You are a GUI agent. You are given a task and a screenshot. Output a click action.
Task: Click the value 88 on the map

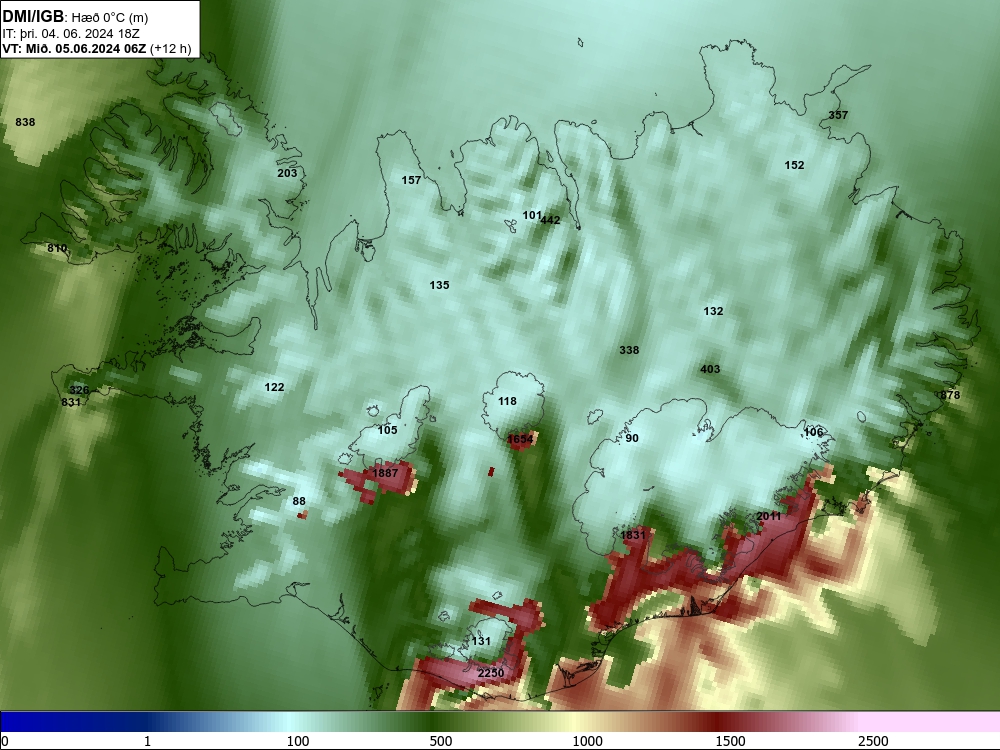pyautogui.click(x=299, y=501)
